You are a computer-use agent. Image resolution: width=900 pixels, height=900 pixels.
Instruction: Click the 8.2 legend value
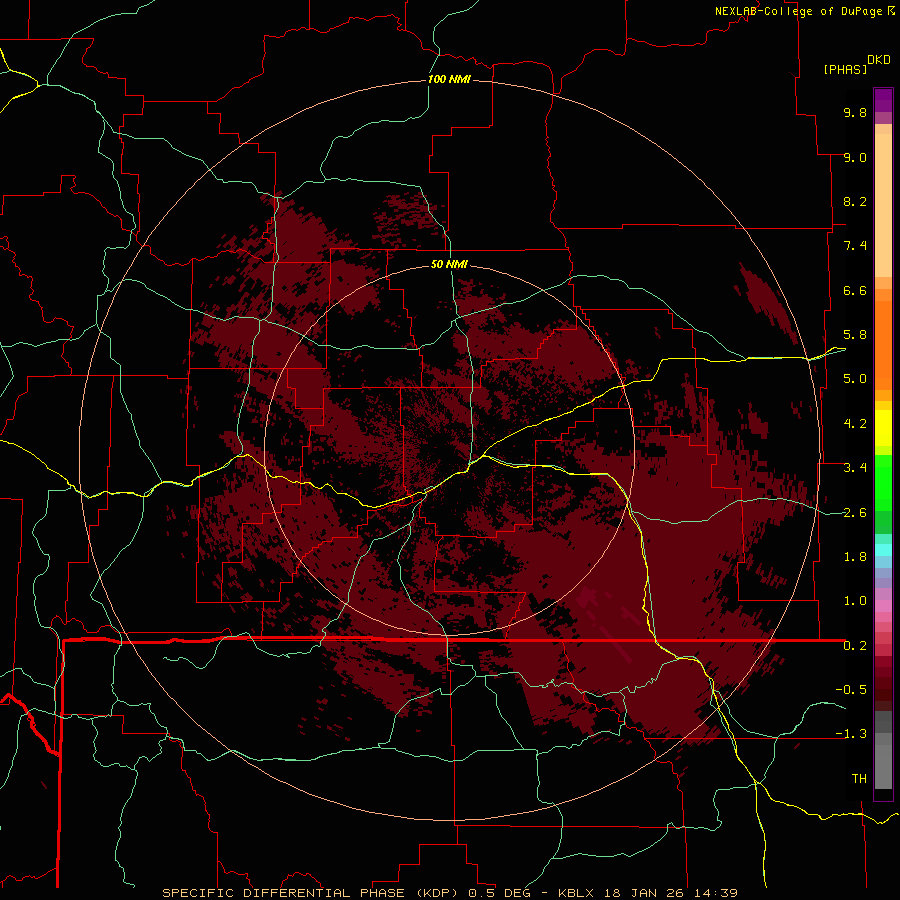tap(855, 201)
